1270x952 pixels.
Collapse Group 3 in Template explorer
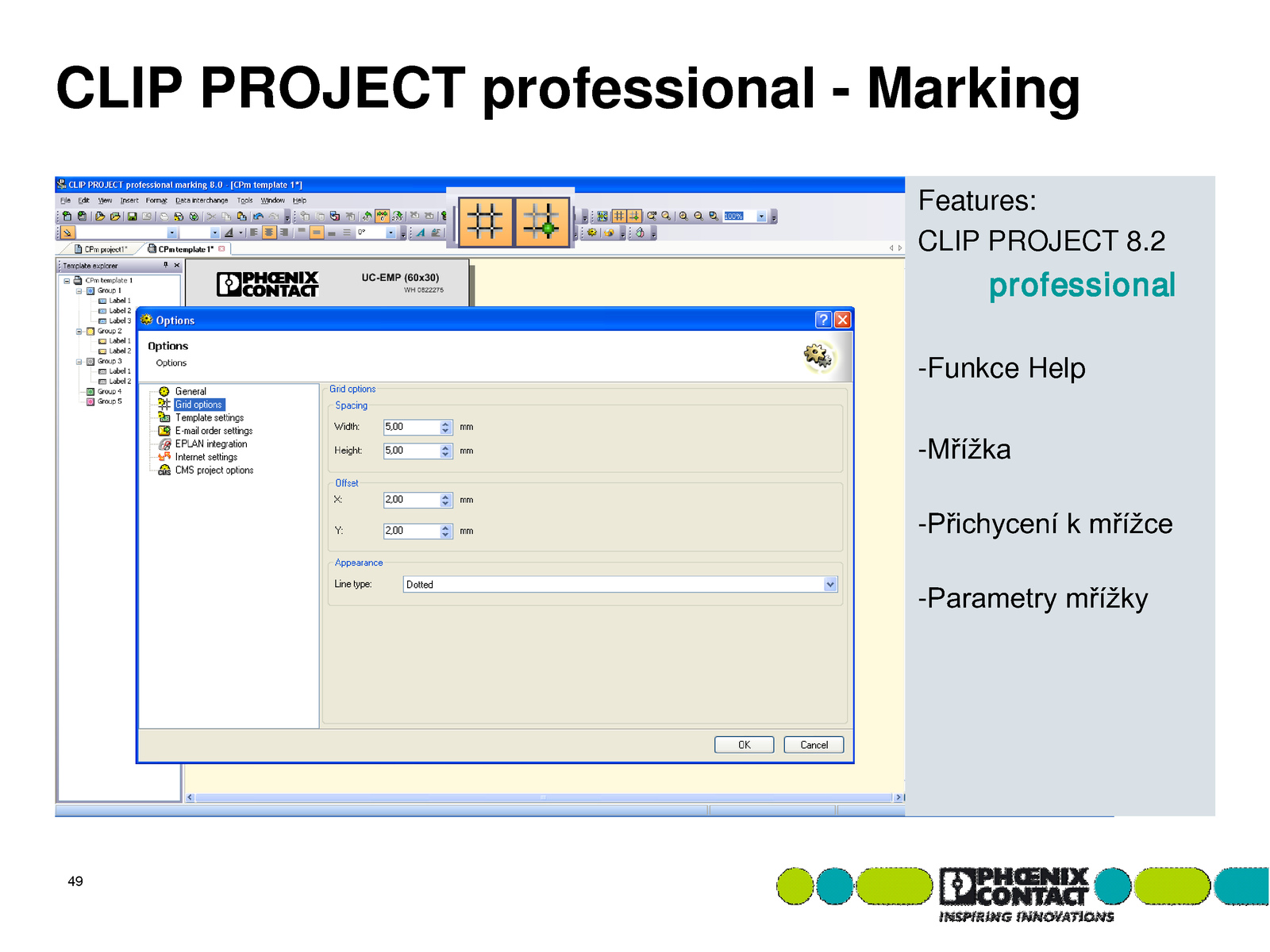[x=79, y=362]
